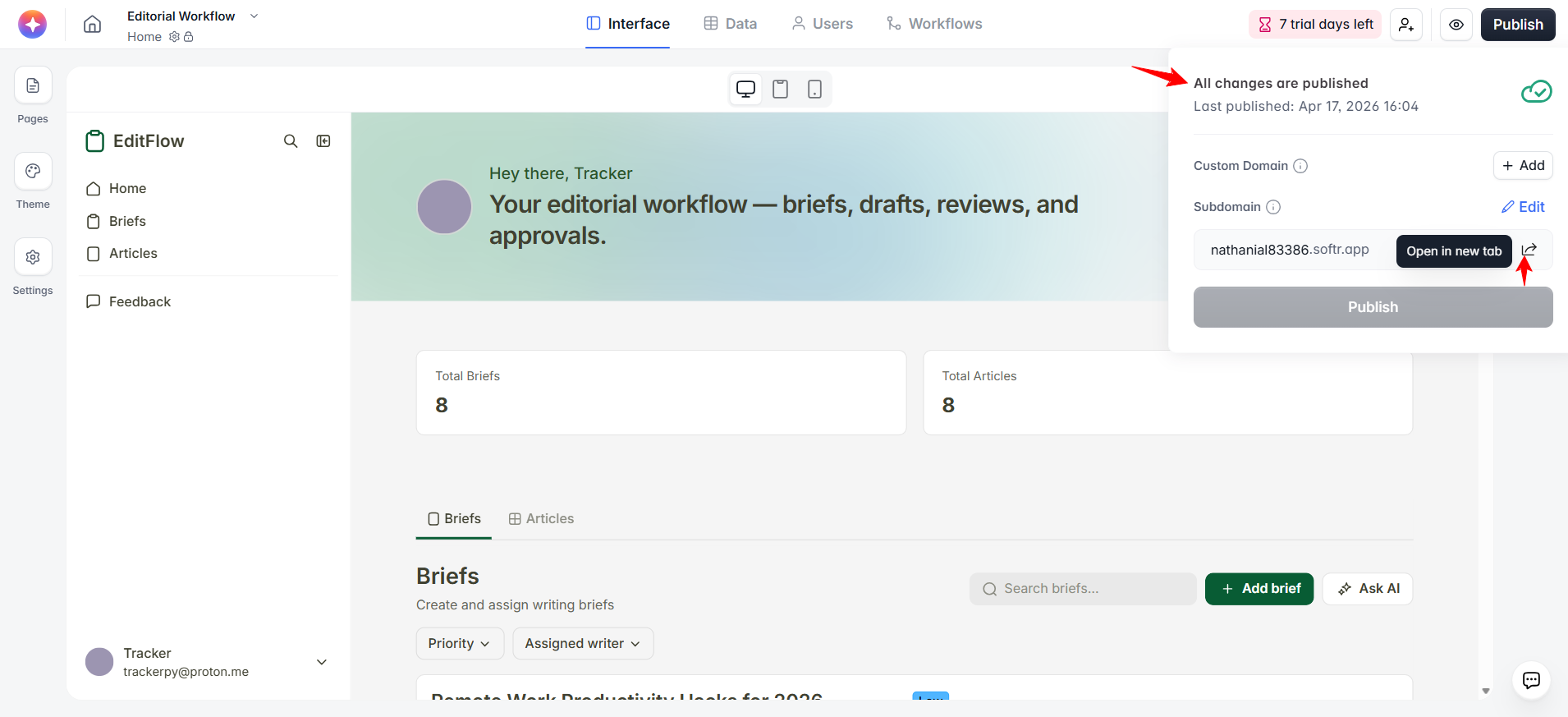Click the scroll down arrow
Viewport: 1568px width, 717px height.
[x=1486, y=691]
